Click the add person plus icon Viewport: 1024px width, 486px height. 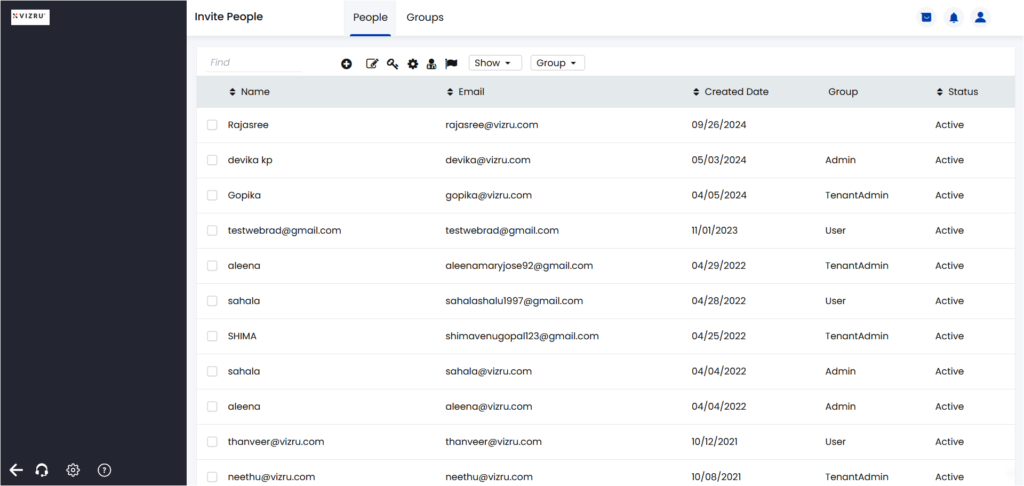pos(347,63)
